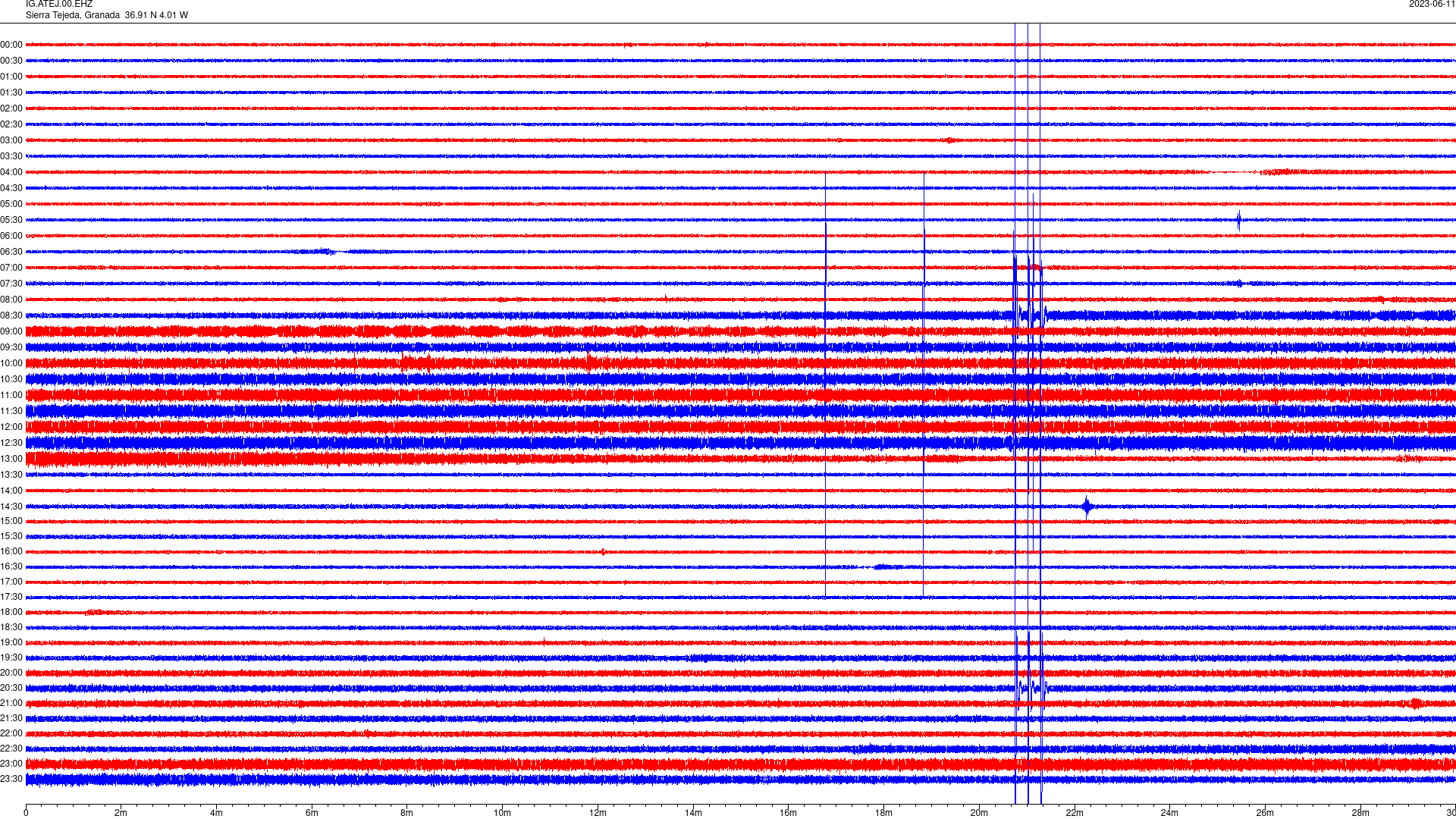This screenshot has height=819, width=1456.
Task: Click the small event spike on 05:30 trace
Action: click(1238, 220)
